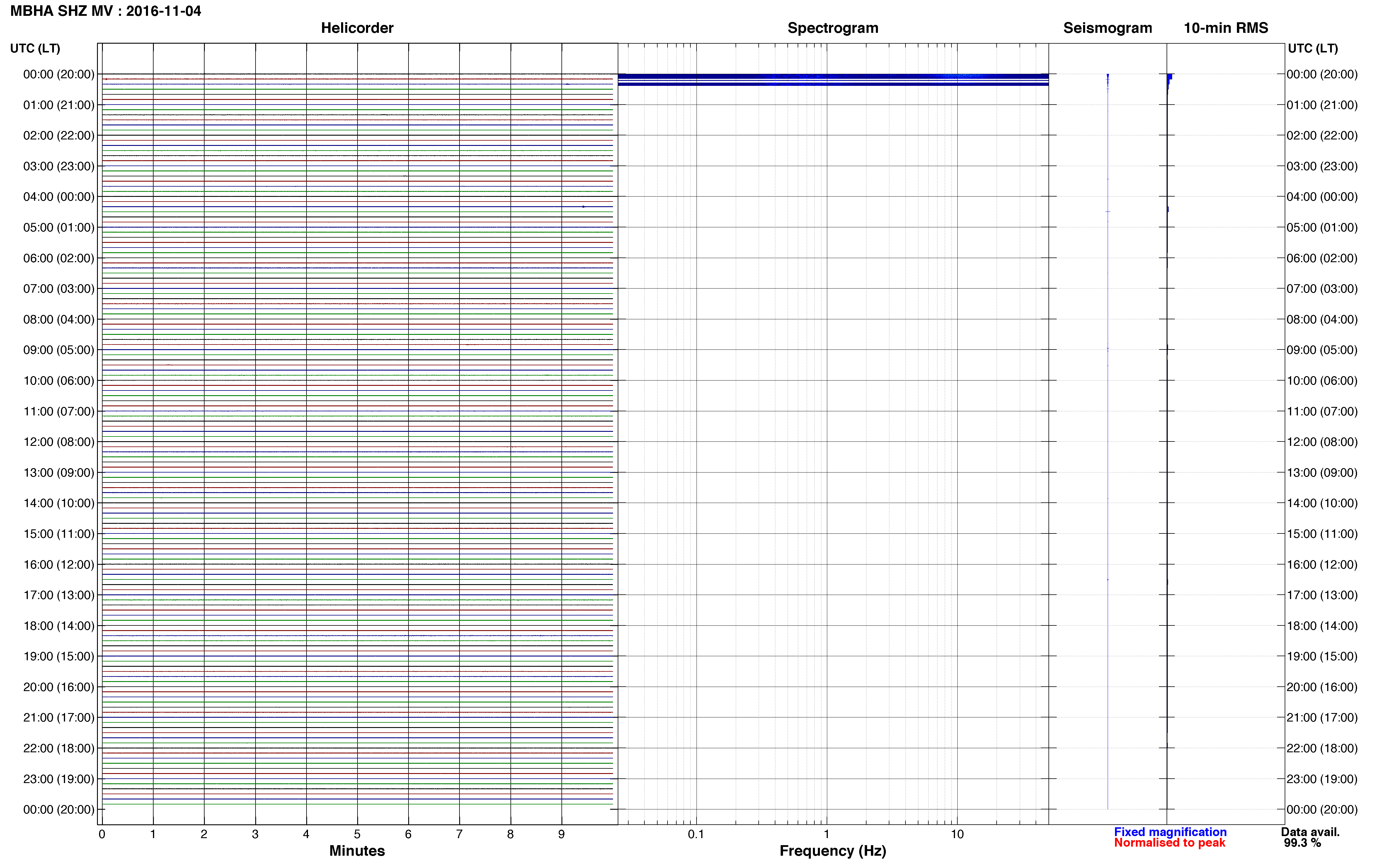Click minute tick '0' on Helicorder axis
The height and width of the screenshot is (868, 1389).
coord(102,834)
